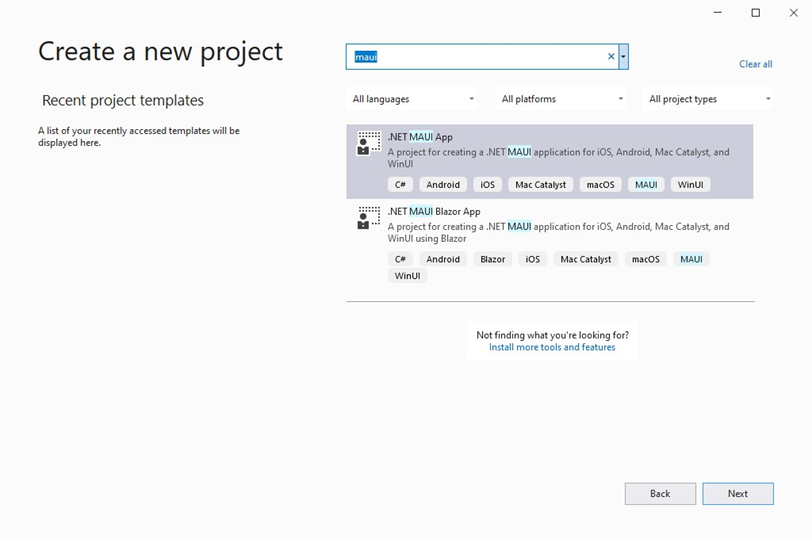This screenshot has width=812, height=539.
Task: Click C# tag under .NET MAUI App
Action: tap(400, 185)
